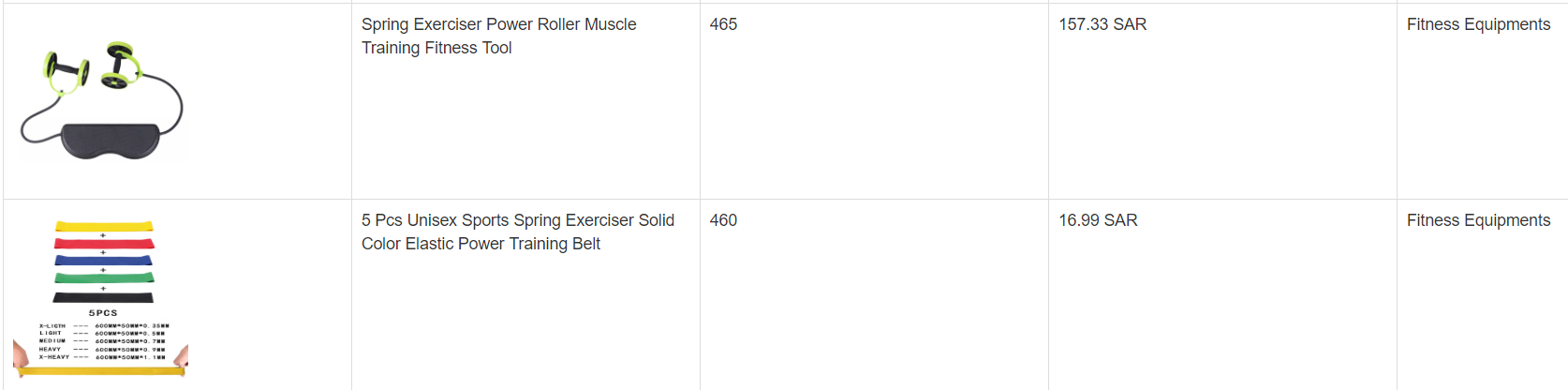Click the 5PCS label in belt image
1568x390 pixels.
pyautogui.click(x=103, y=313)
